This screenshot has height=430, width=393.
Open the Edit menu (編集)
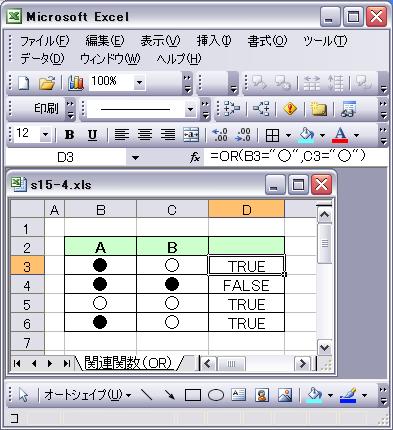pyautogui.click(x=105, y=41)
